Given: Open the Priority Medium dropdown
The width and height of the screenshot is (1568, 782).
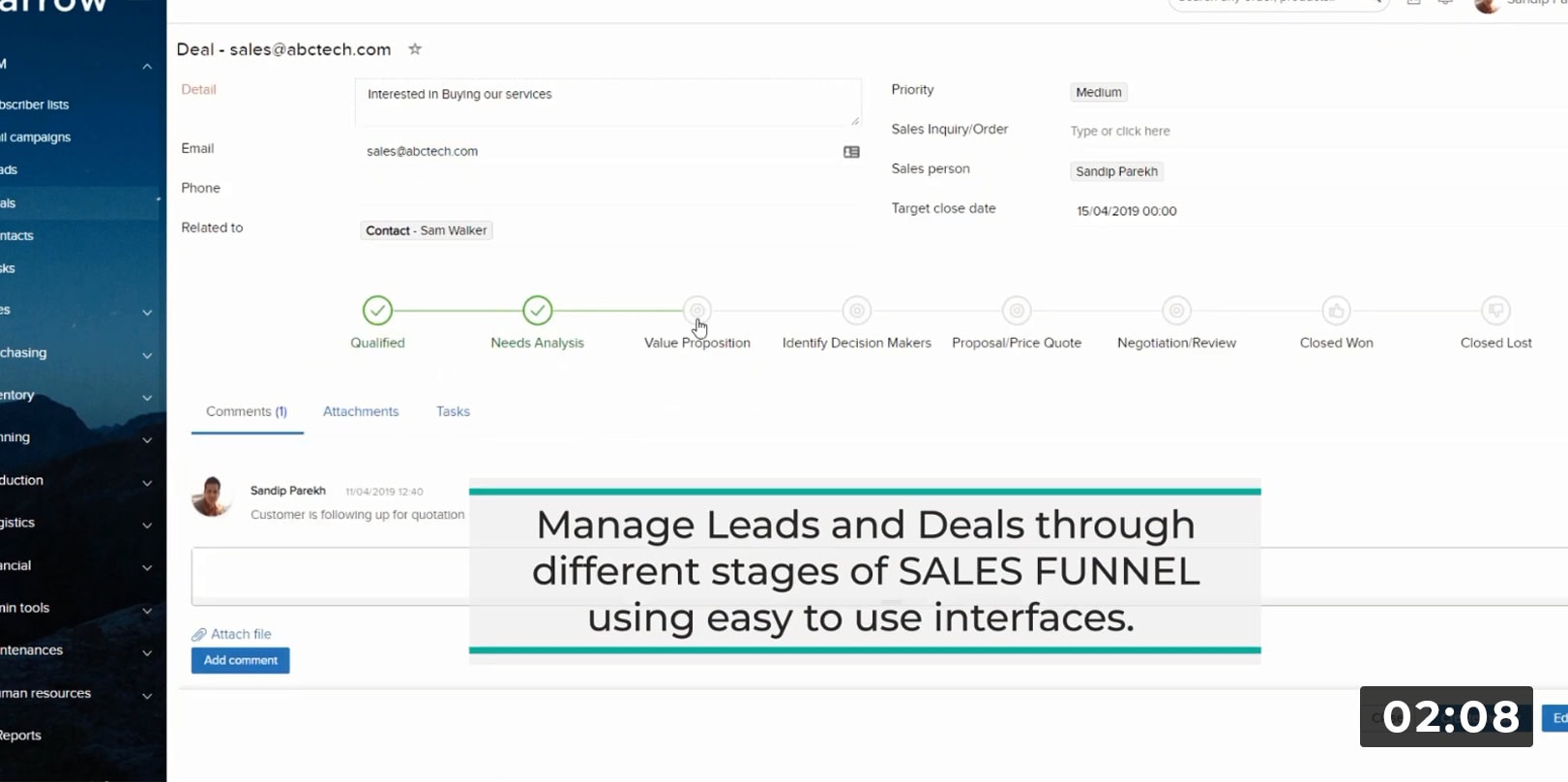Looking at the screenshot, I should pos(1099,93).
